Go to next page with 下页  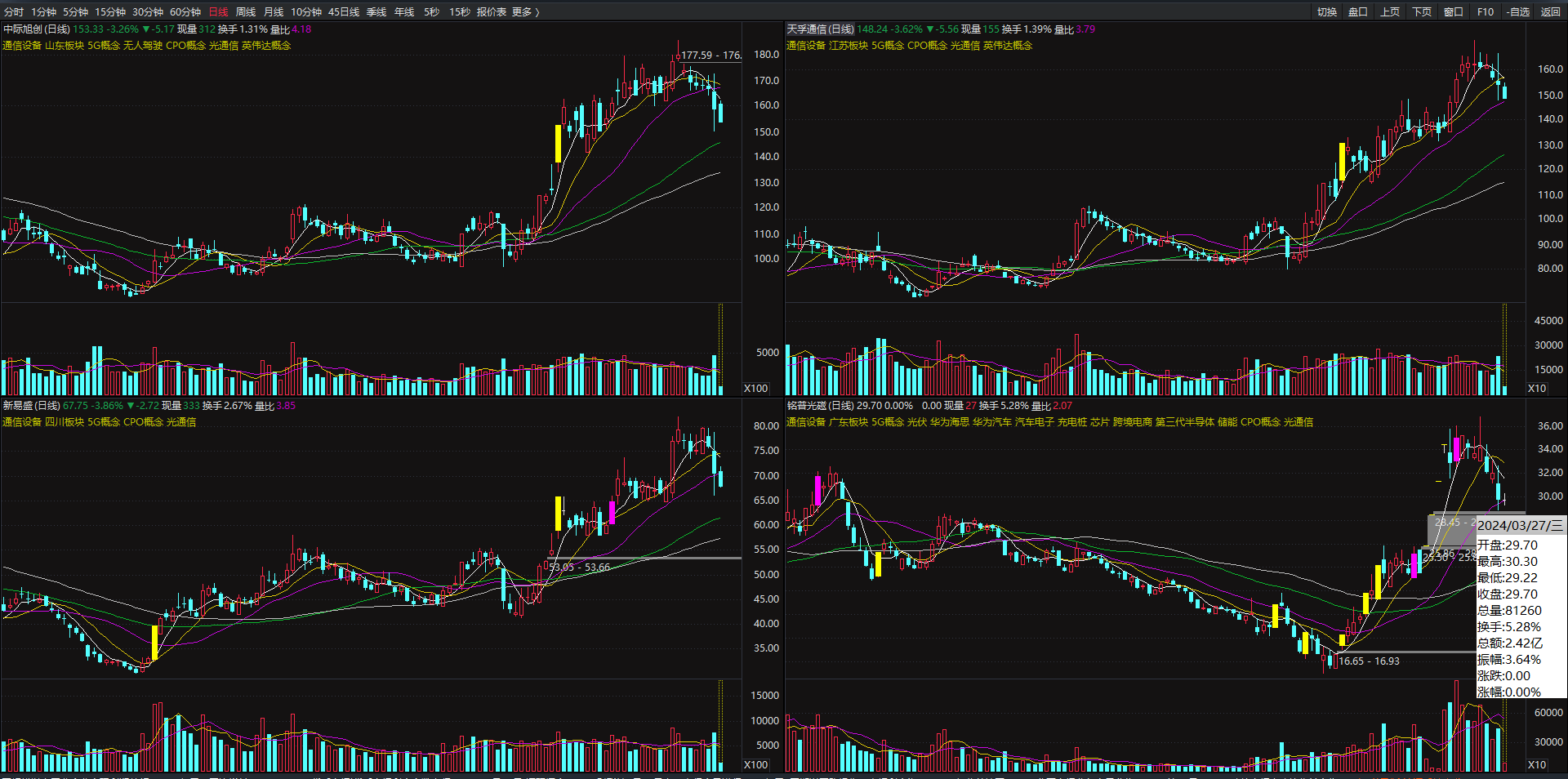tap(1422, 11)
